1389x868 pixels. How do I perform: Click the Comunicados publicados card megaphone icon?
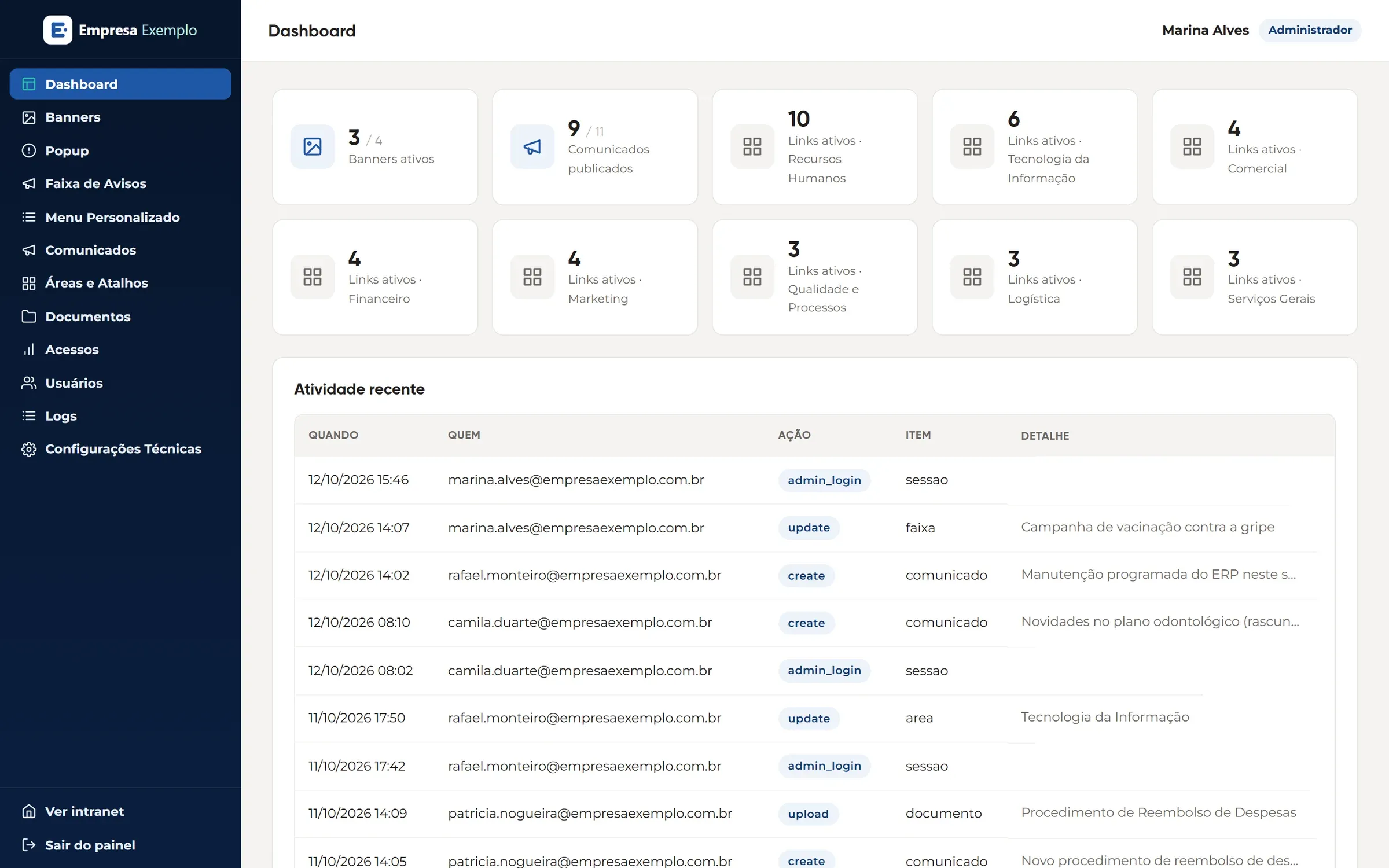pyautogui.click(x=532, y=146)
